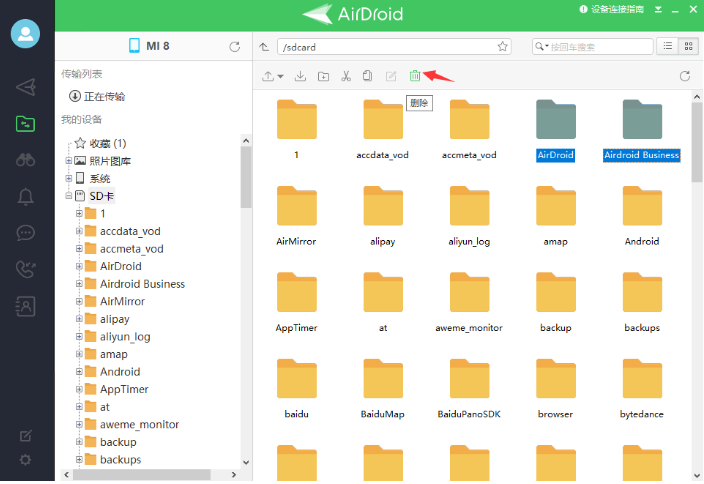Select AirMirror in the folder tree
The width and height of the screenshot is (704, 484).
click(122, 301)
